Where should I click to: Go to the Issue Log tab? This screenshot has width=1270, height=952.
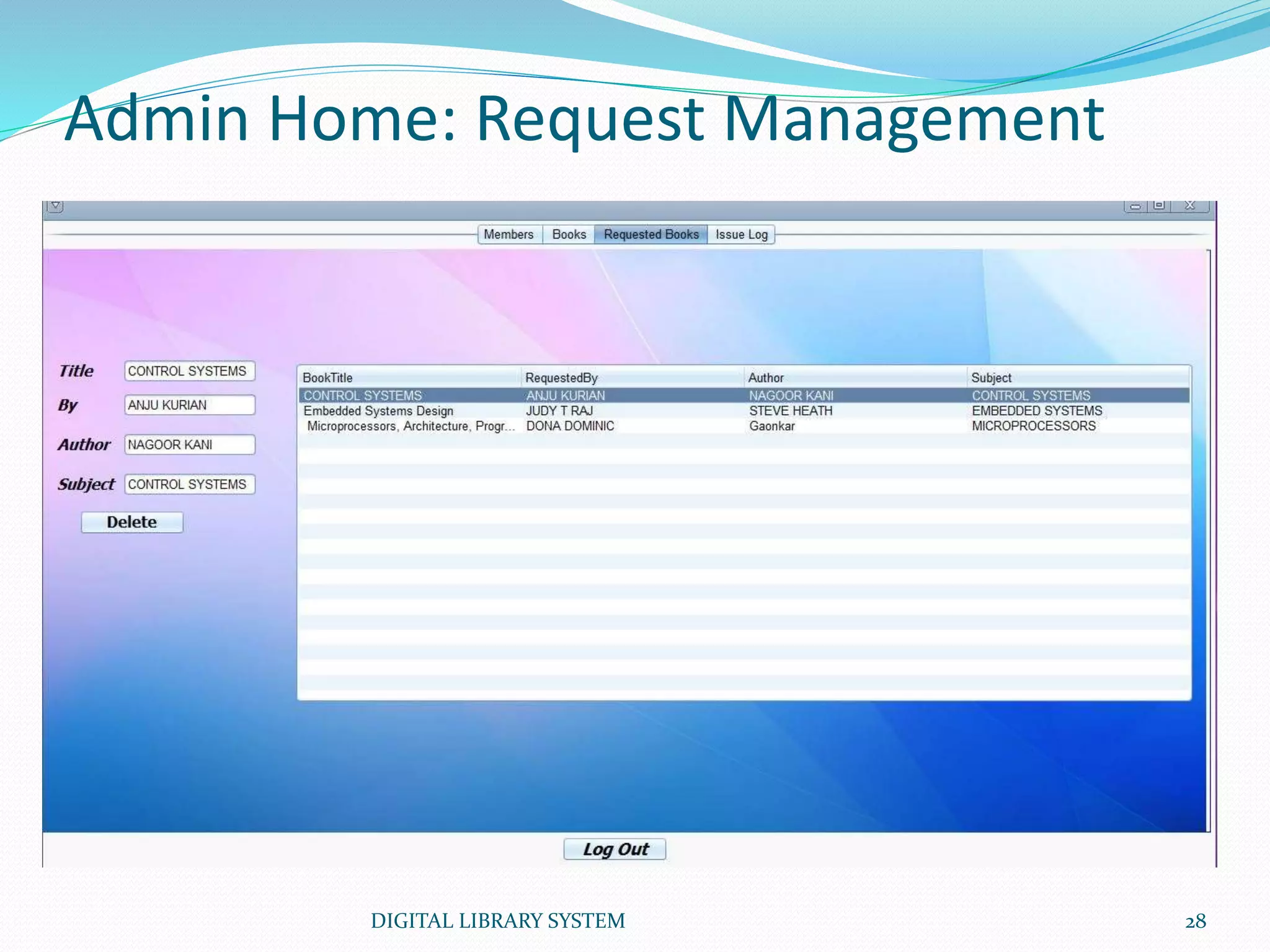[741, 234]
